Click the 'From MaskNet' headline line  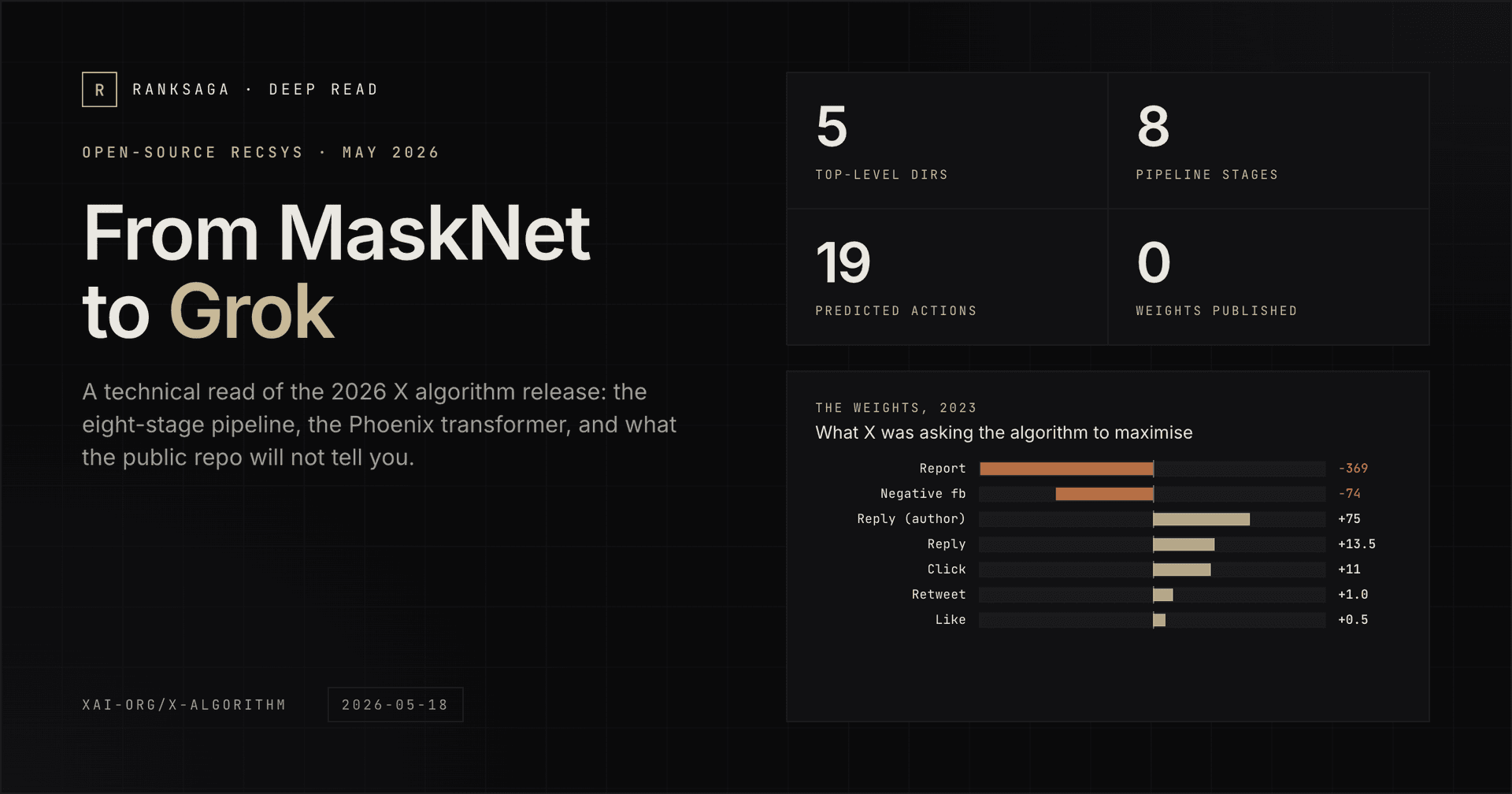336,233
